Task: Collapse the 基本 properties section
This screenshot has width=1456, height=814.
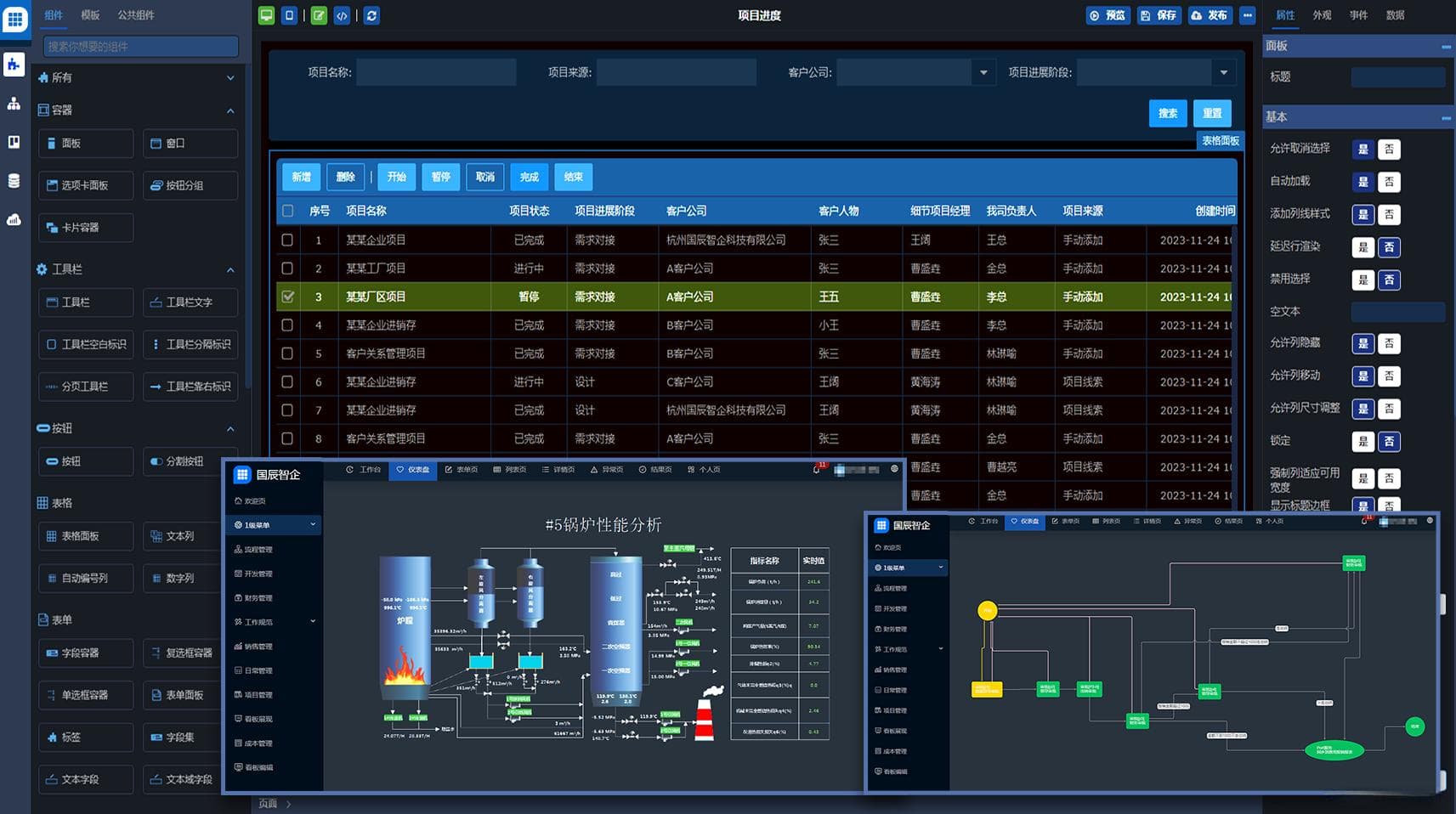Action: coord(1446,117)
